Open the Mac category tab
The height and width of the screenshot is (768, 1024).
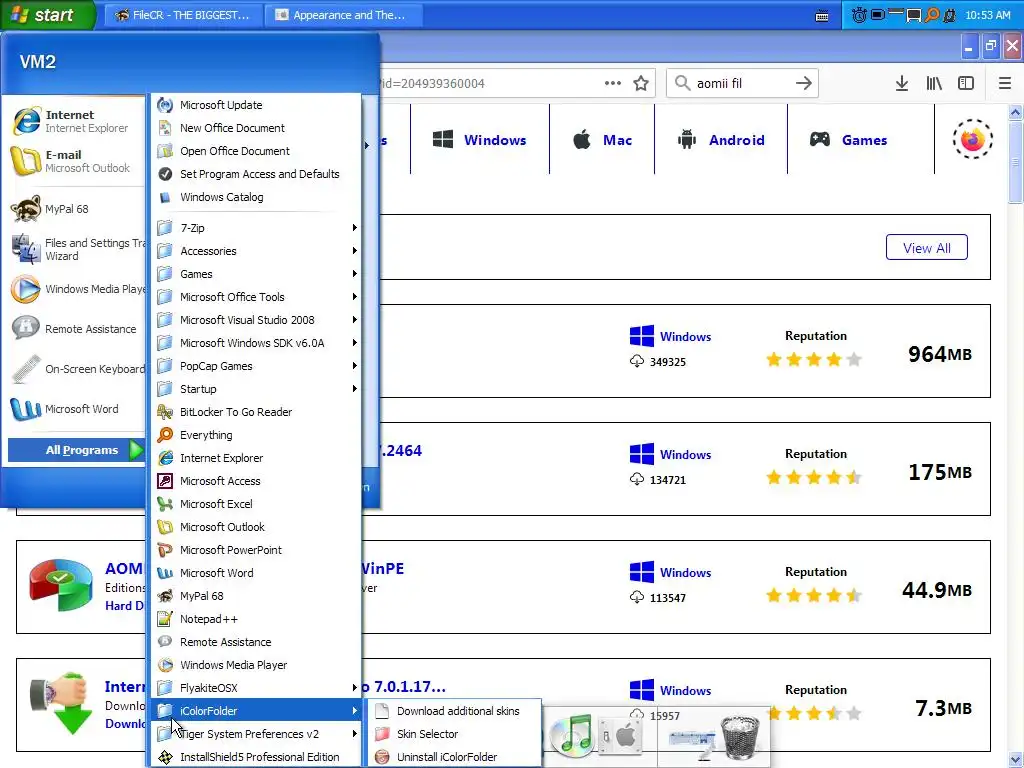[x=602, y=140]
